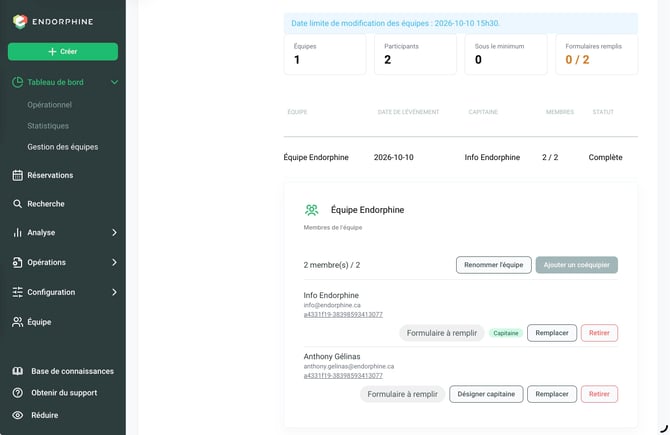Image resolution: width=670 pixels, height=435 pixels.
Task: Click the Réduire sidebar label
Action: [x=44, y=415]
